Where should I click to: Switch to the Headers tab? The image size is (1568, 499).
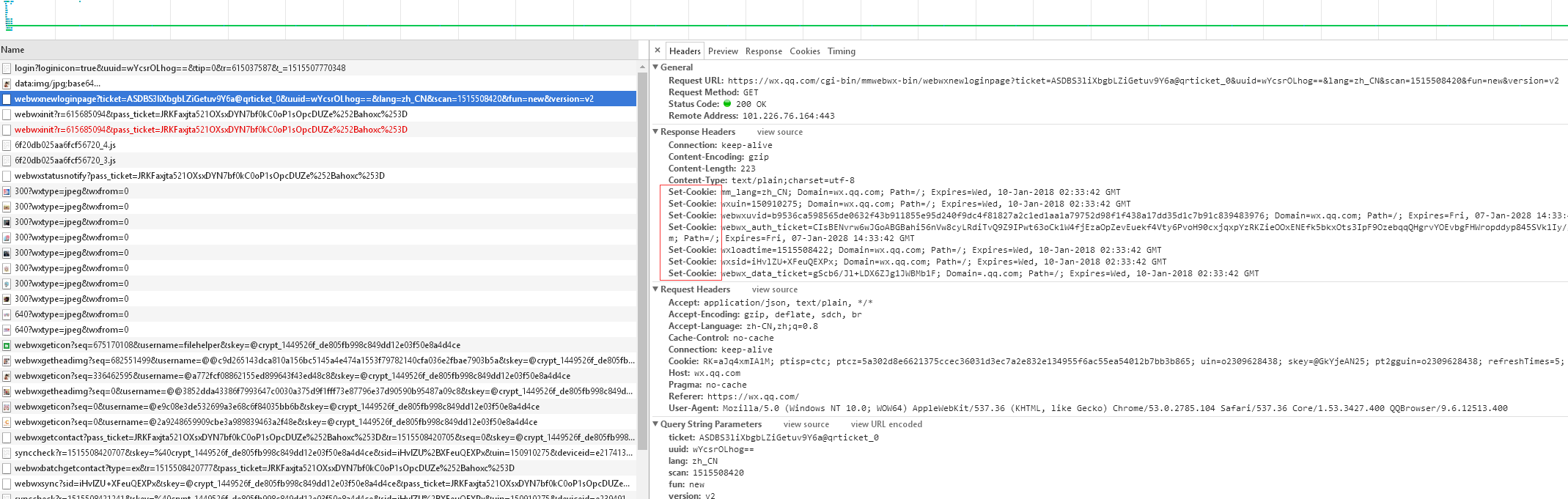point(685,51)
